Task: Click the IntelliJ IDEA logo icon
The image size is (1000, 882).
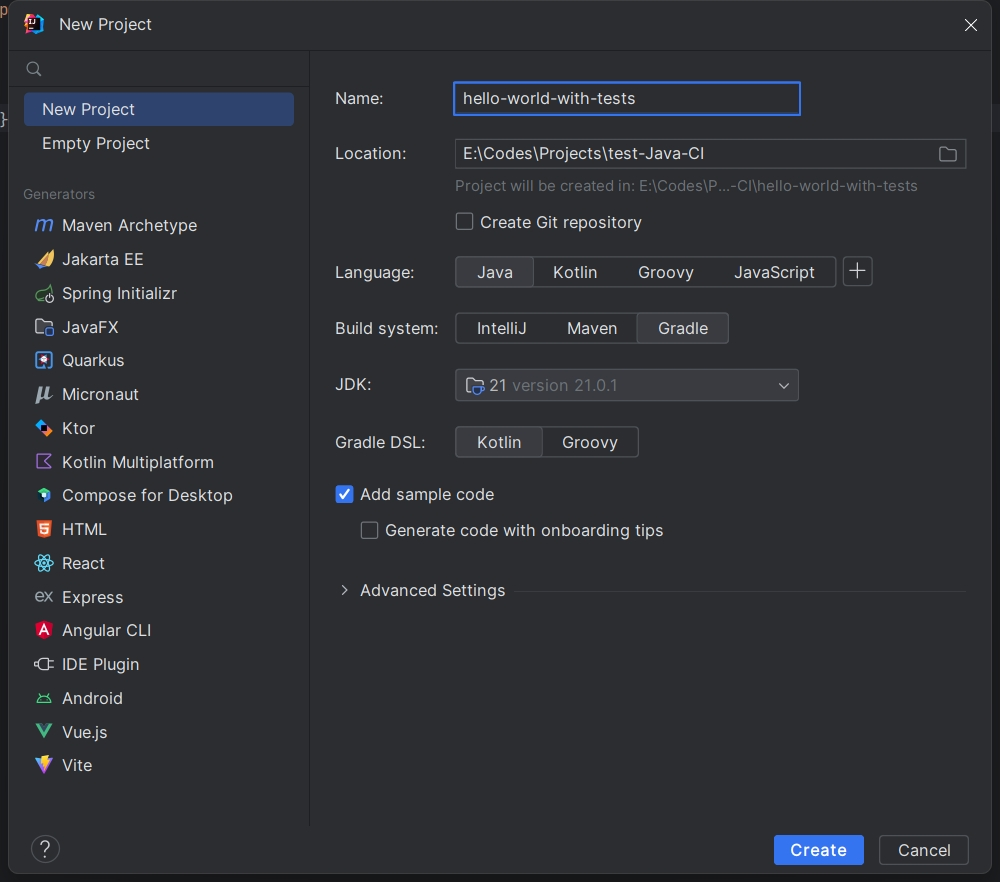Action: [x=34, y=24]
